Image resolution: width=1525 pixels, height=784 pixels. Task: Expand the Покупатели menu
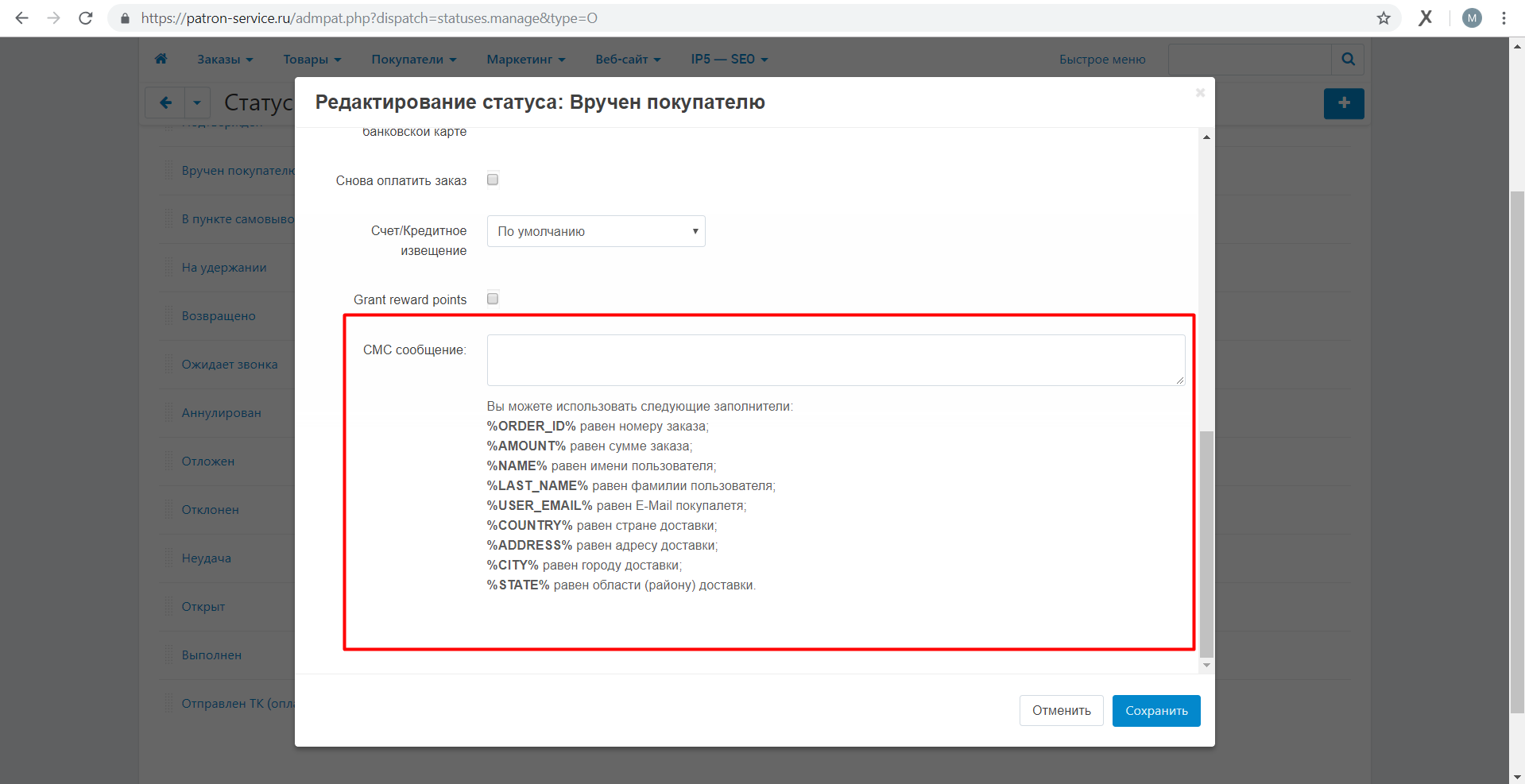tap(414, 60)
